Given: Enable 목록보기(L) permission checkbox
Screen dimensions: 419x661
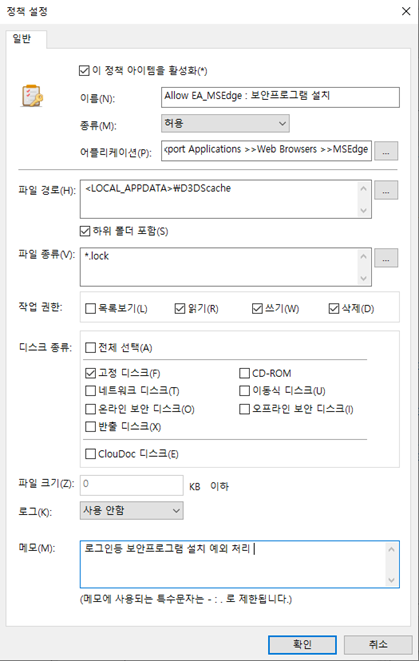Looking at the screenshot, I should [x=91, y=309].
